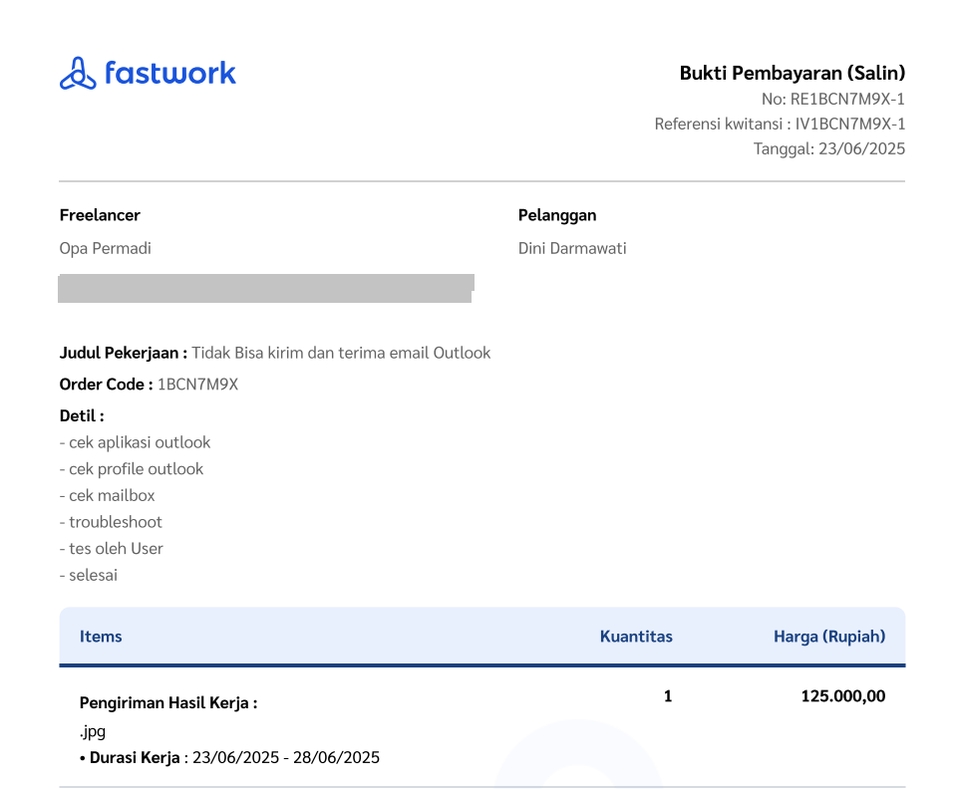Image resolution: width=960 pixels, height=789 pixels.
Task: Click the order code 1BCN7M9X
Action: (198, 384)
